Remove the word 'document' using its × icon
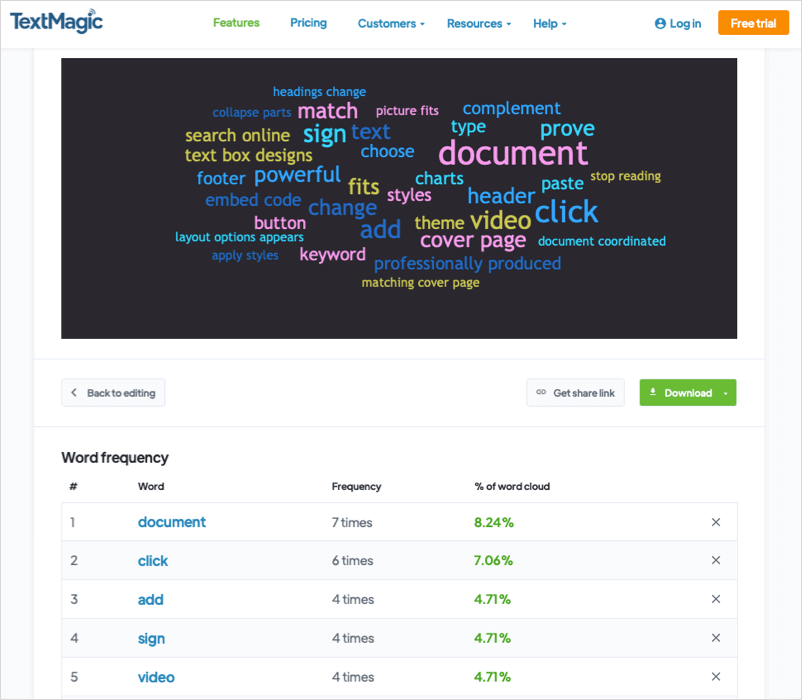 pyautogui.click(x=716, y=522)
